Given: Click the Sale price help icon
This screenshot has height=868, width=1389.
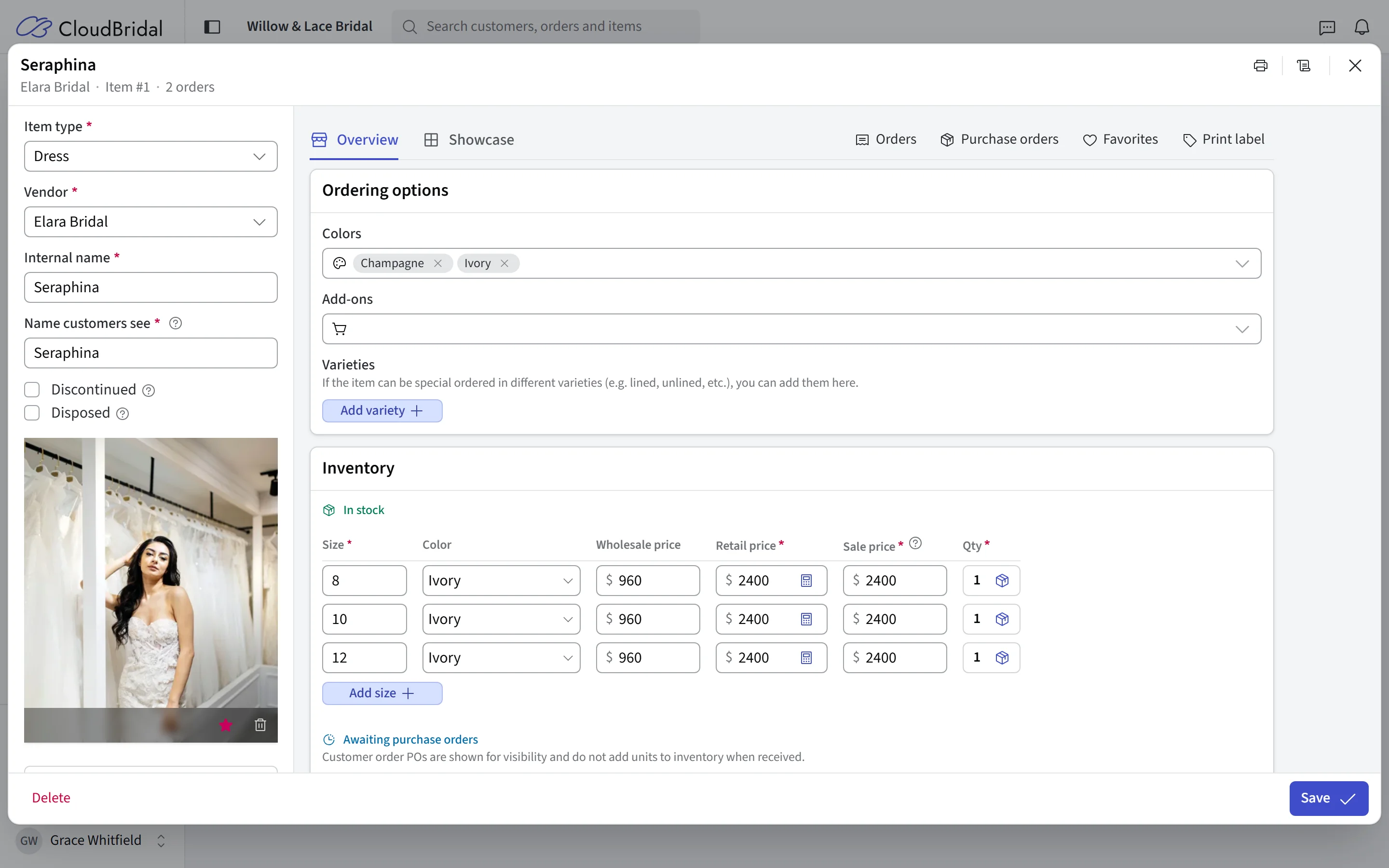Looking at the screenshot, I should (x=915, y=543).
